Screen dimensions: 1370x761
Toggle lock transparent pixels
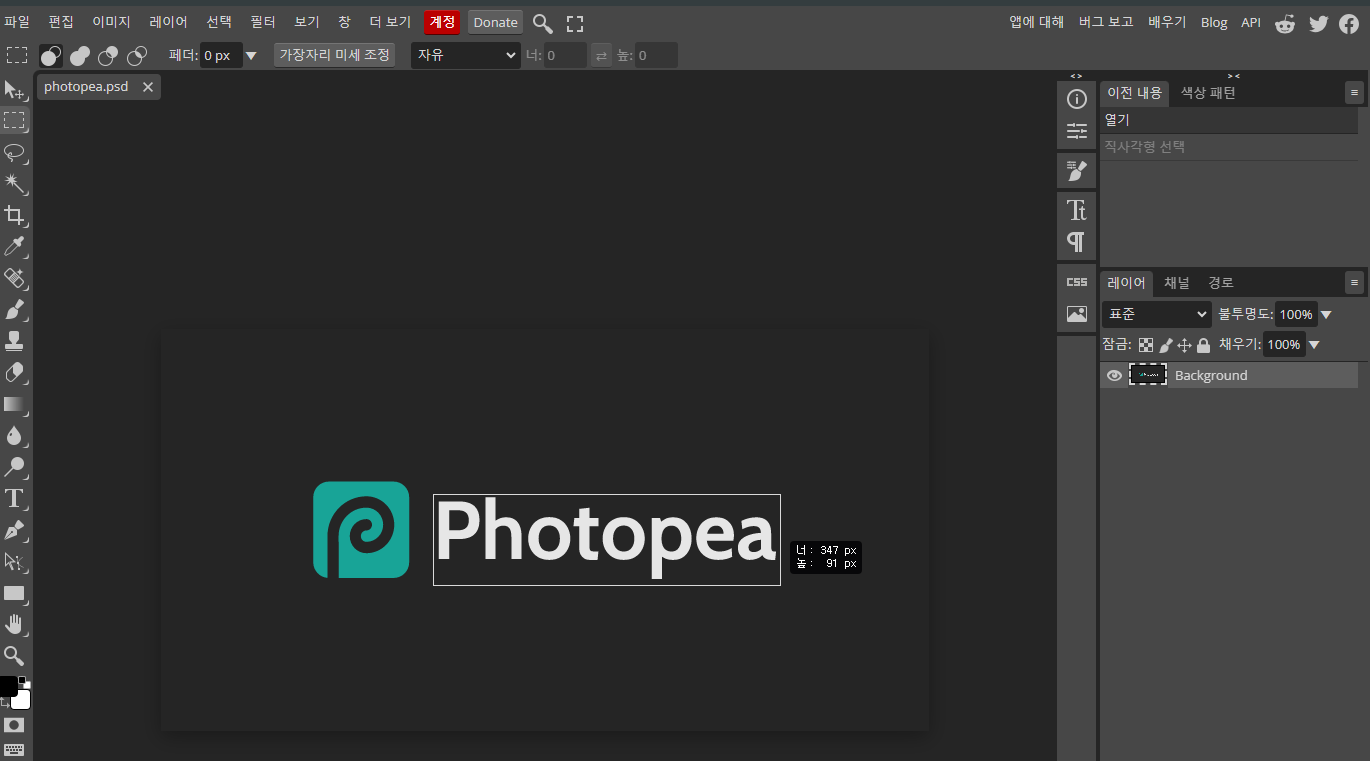click(1146, 345)
